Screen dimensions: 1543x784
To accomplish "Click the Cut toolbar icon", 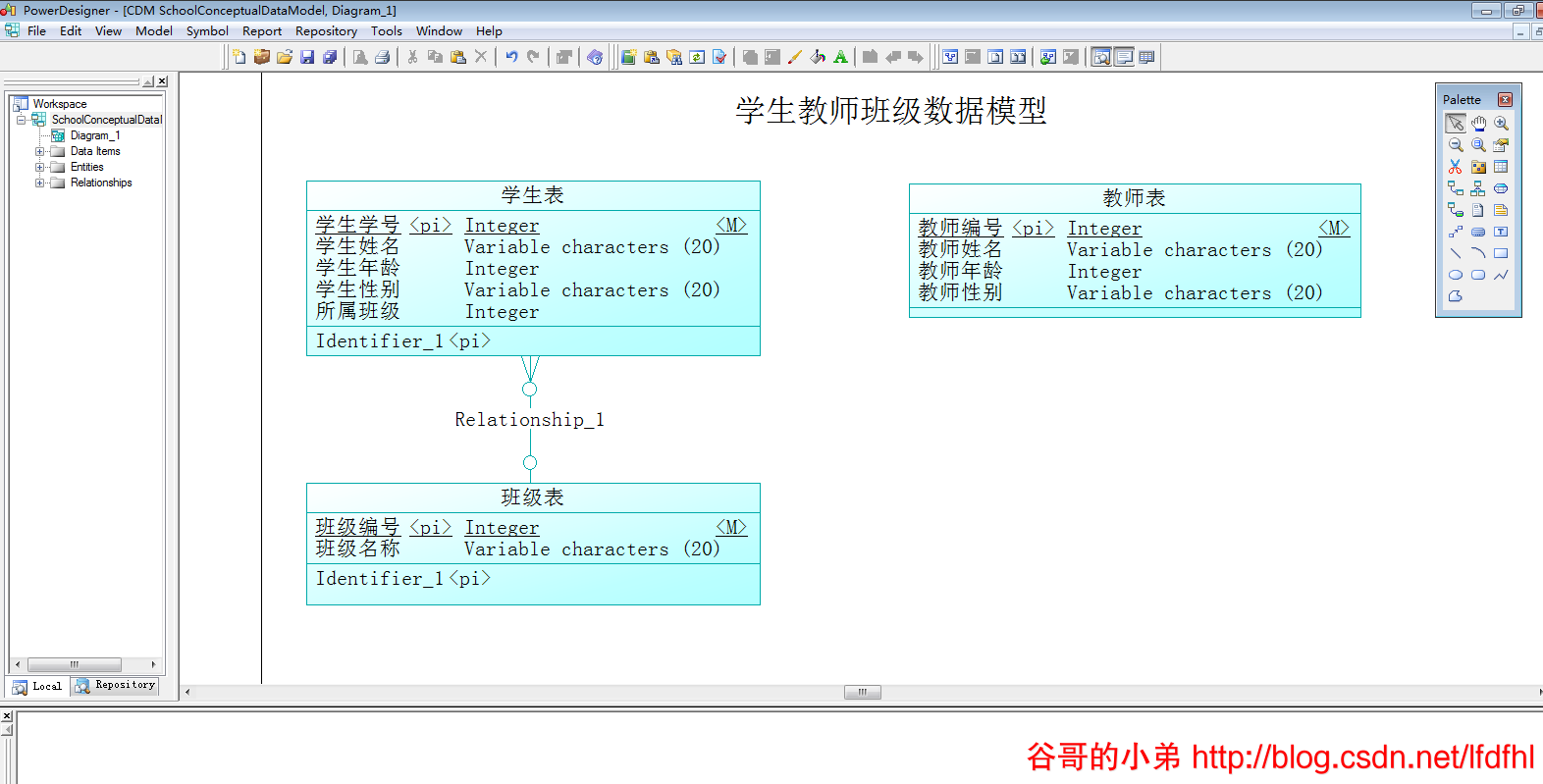I will [x=412, y=57].
